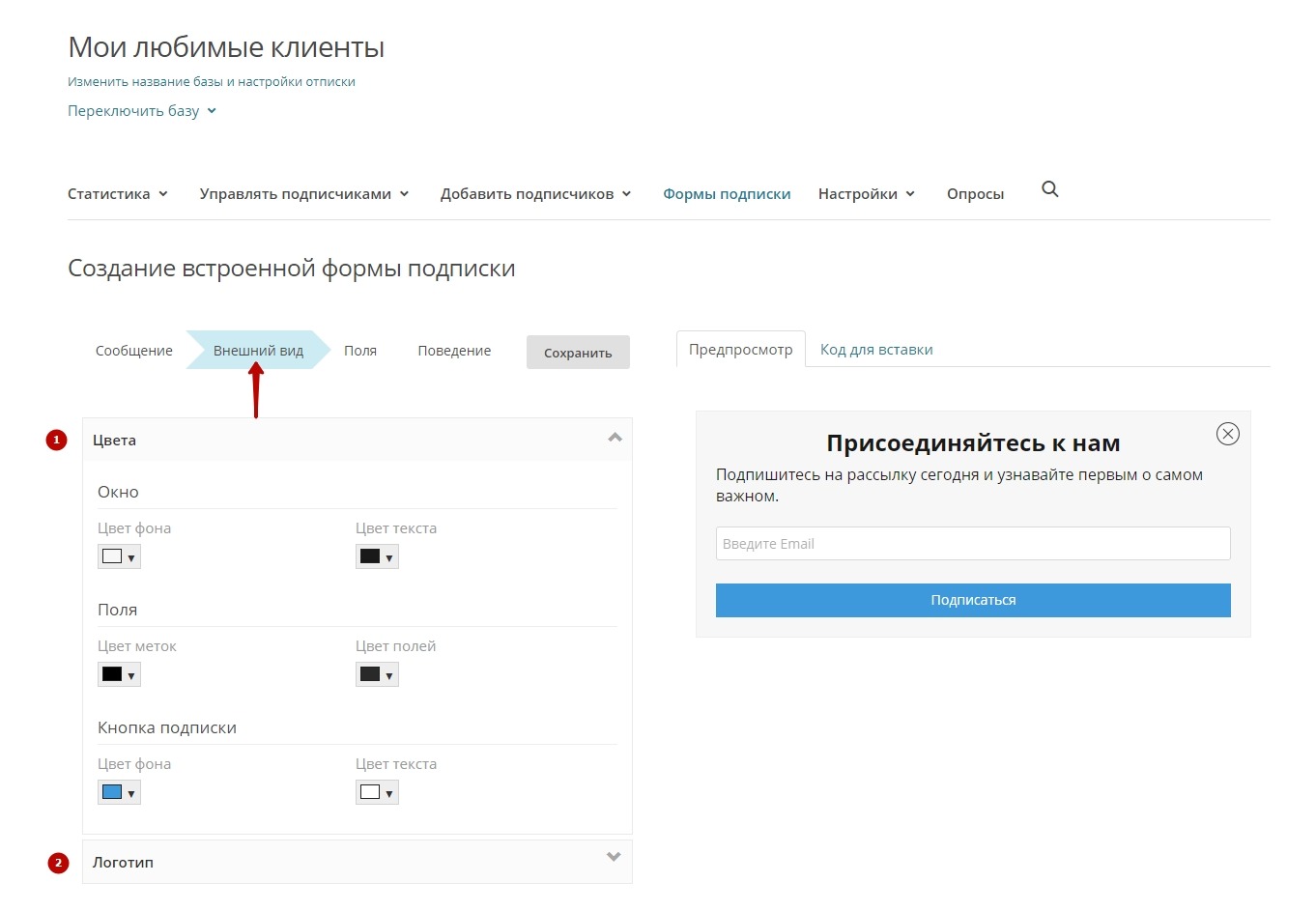Click Изменить название базы link
The image size is (1316, 911).
click(211, 82)
